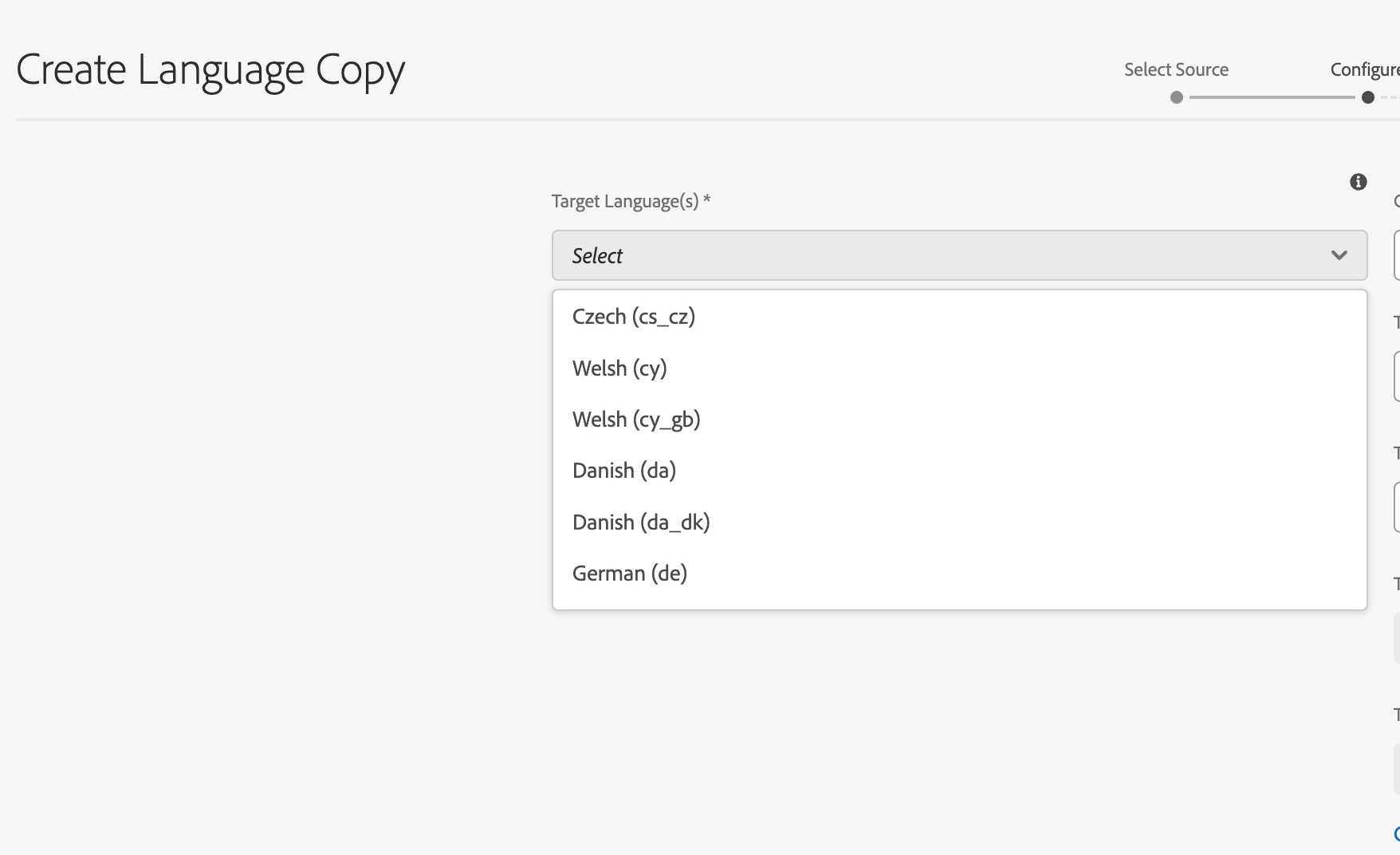Image resolution: width=1400 pixels, height=855 pixels.
Task: Click the cut-off blue link at bottom right
Action: (x=1397, y=834)
